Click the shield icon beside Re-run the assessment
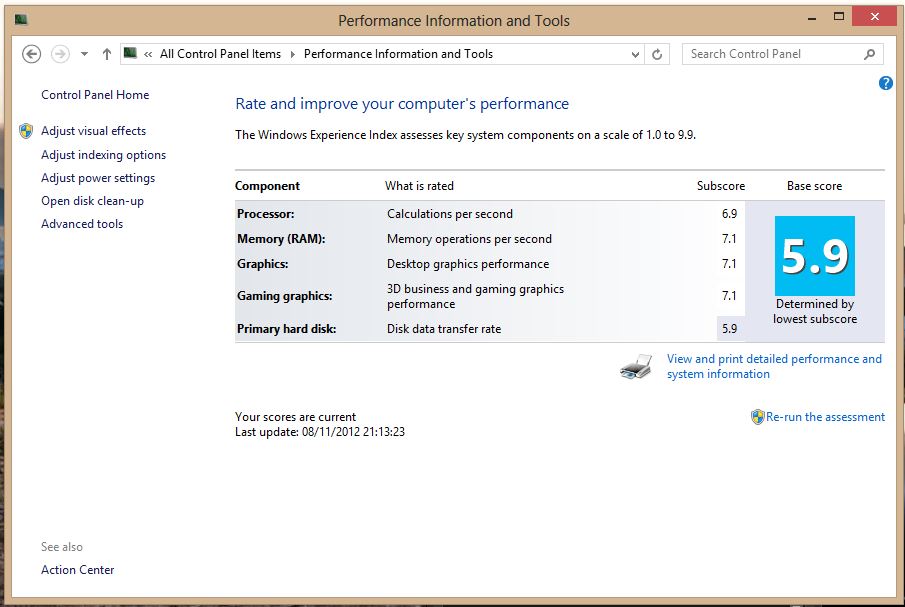 coord(757,417)
